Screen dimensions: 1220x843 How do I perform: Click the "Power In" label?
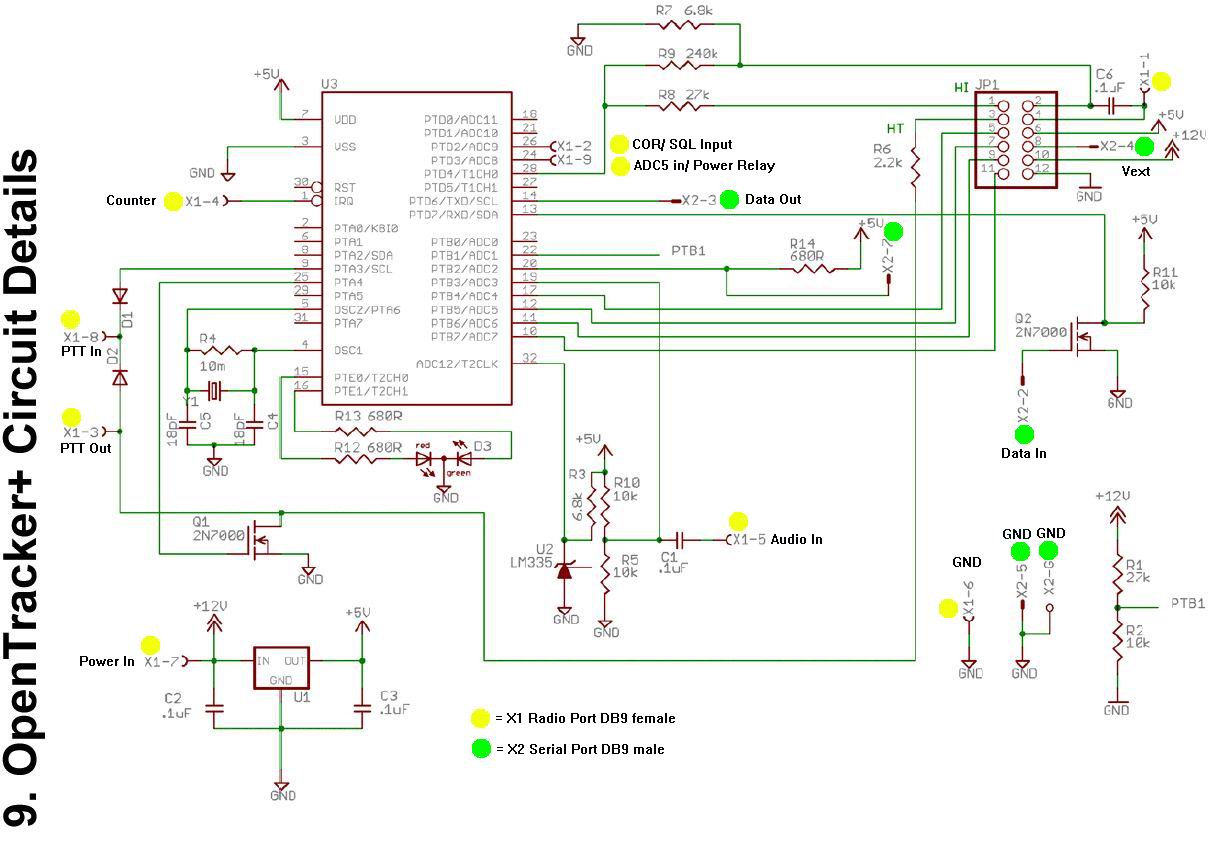[x=106, y=661]
